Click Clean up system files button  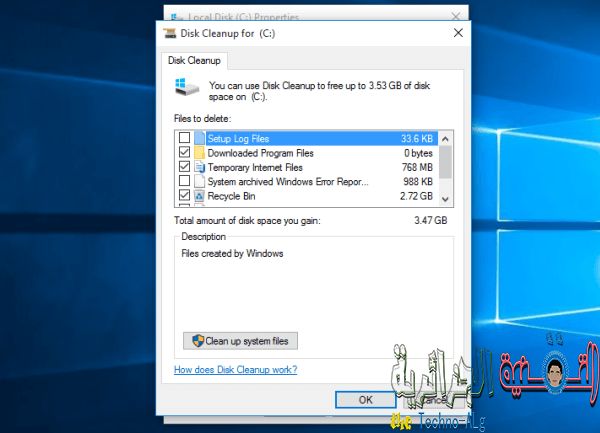click(240, 341)
